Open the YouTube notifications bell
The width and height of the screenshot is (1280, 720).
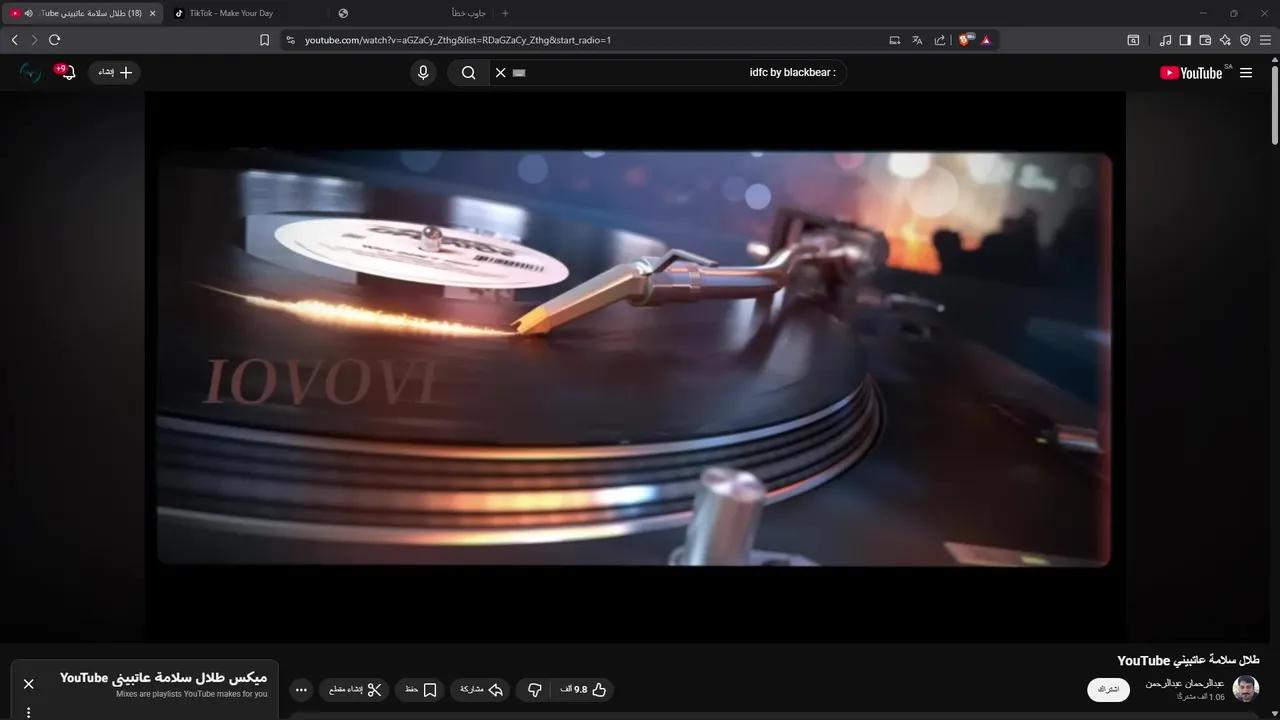[67, 72]
